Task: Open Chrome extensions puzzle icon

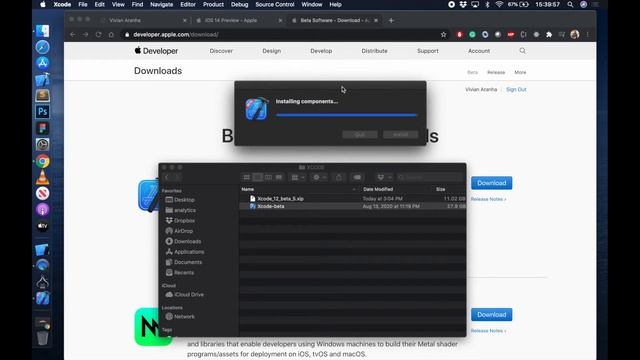Action: (x=549, y=35)
